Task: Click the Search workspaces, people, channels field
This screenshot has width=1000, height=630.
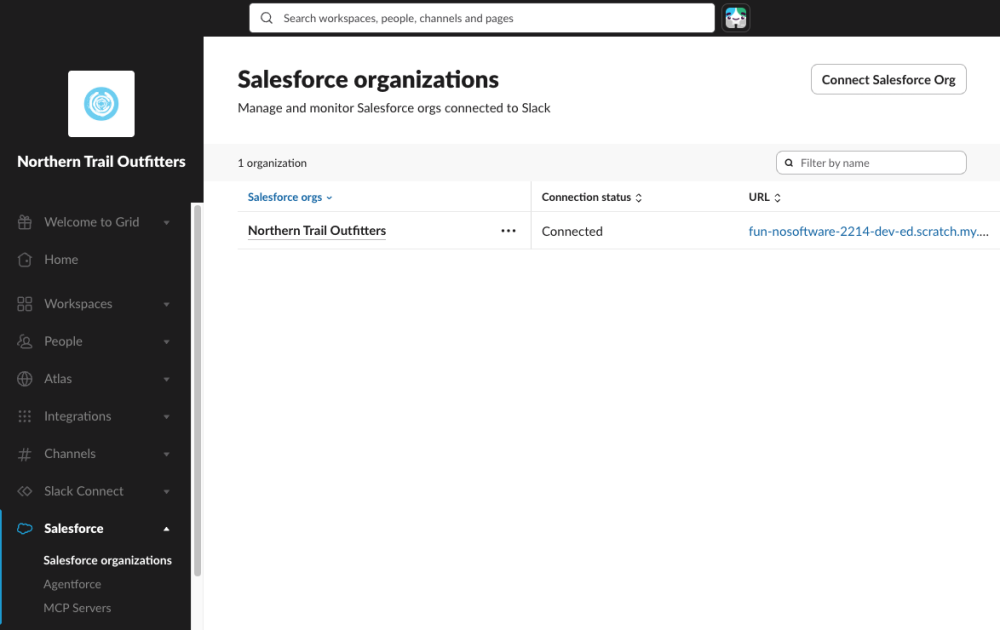Action: coord(482,18)
